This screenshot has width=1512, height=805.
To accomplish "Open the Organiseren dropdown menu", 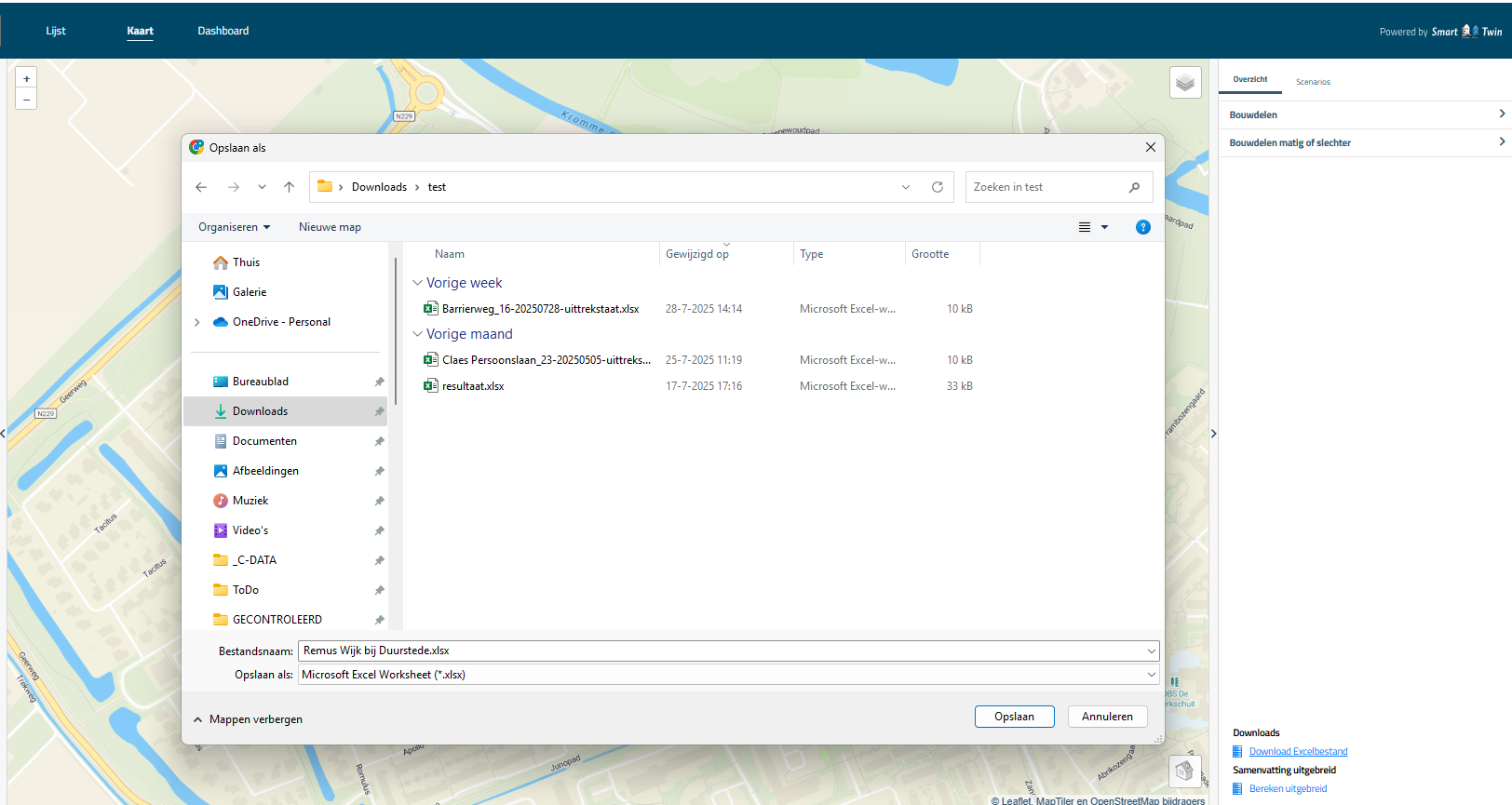I will tap(234, 227).
